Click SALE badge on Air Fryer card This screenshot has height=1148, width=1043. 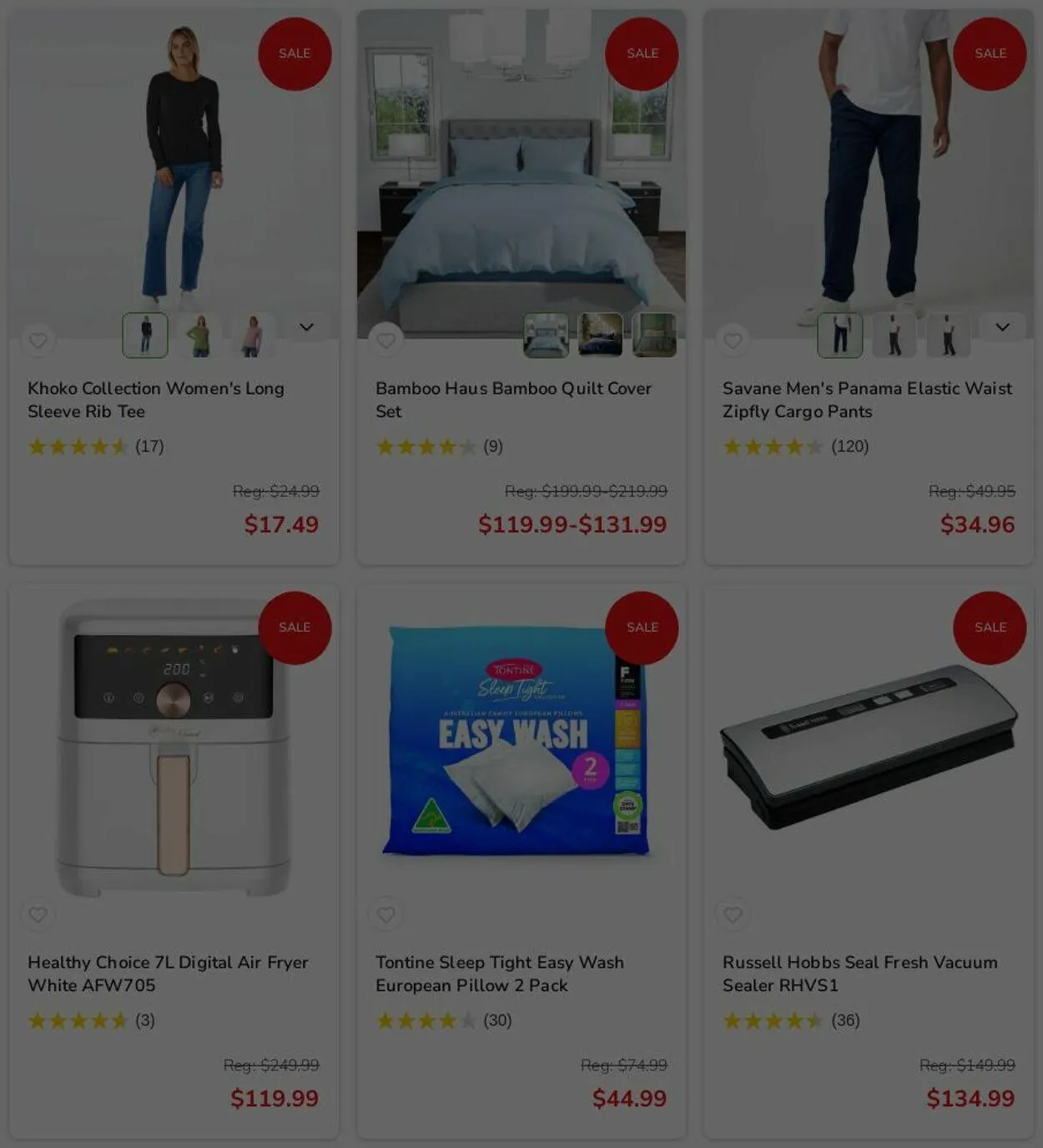click(x=295, y=627)
